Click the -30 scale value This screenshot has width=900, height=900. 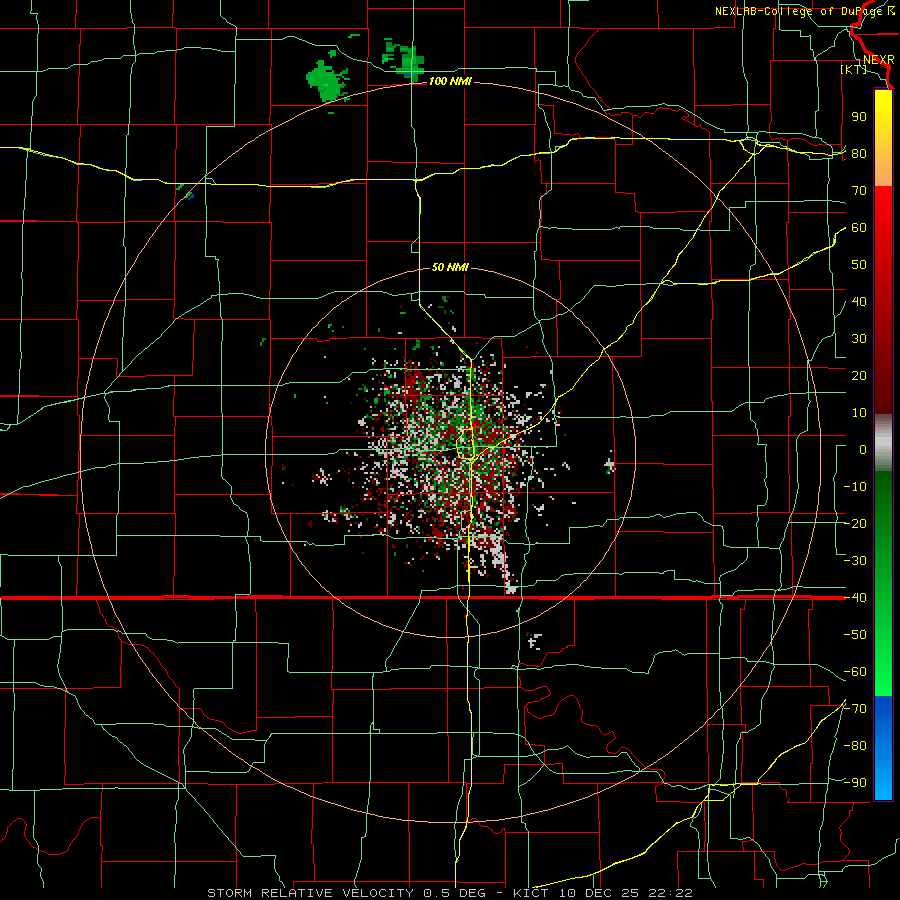pyautogui.click(x=855, y=561)
